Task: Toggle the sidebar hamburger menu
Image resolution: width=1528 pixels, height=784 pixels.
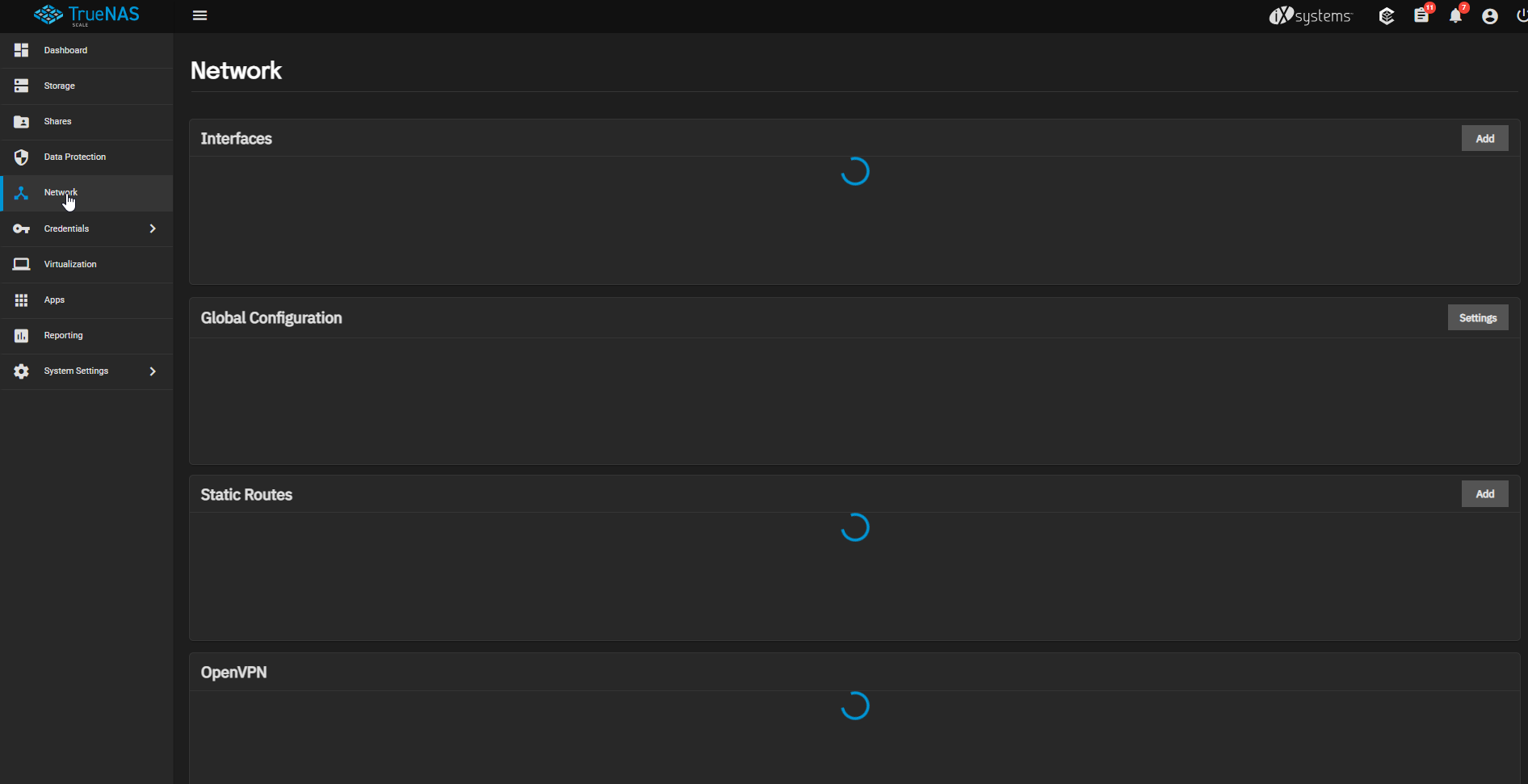Action: click(199, 15)
